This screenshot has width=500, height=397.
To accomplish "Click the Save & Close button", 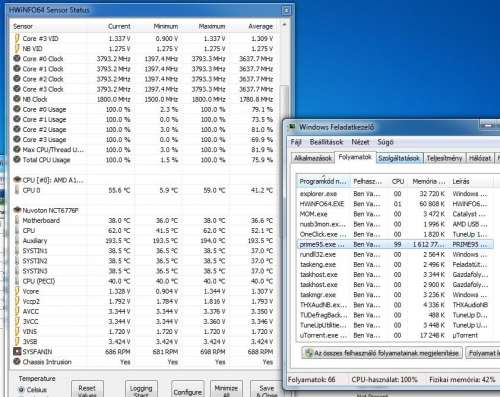I will click(x=266, y=389).
